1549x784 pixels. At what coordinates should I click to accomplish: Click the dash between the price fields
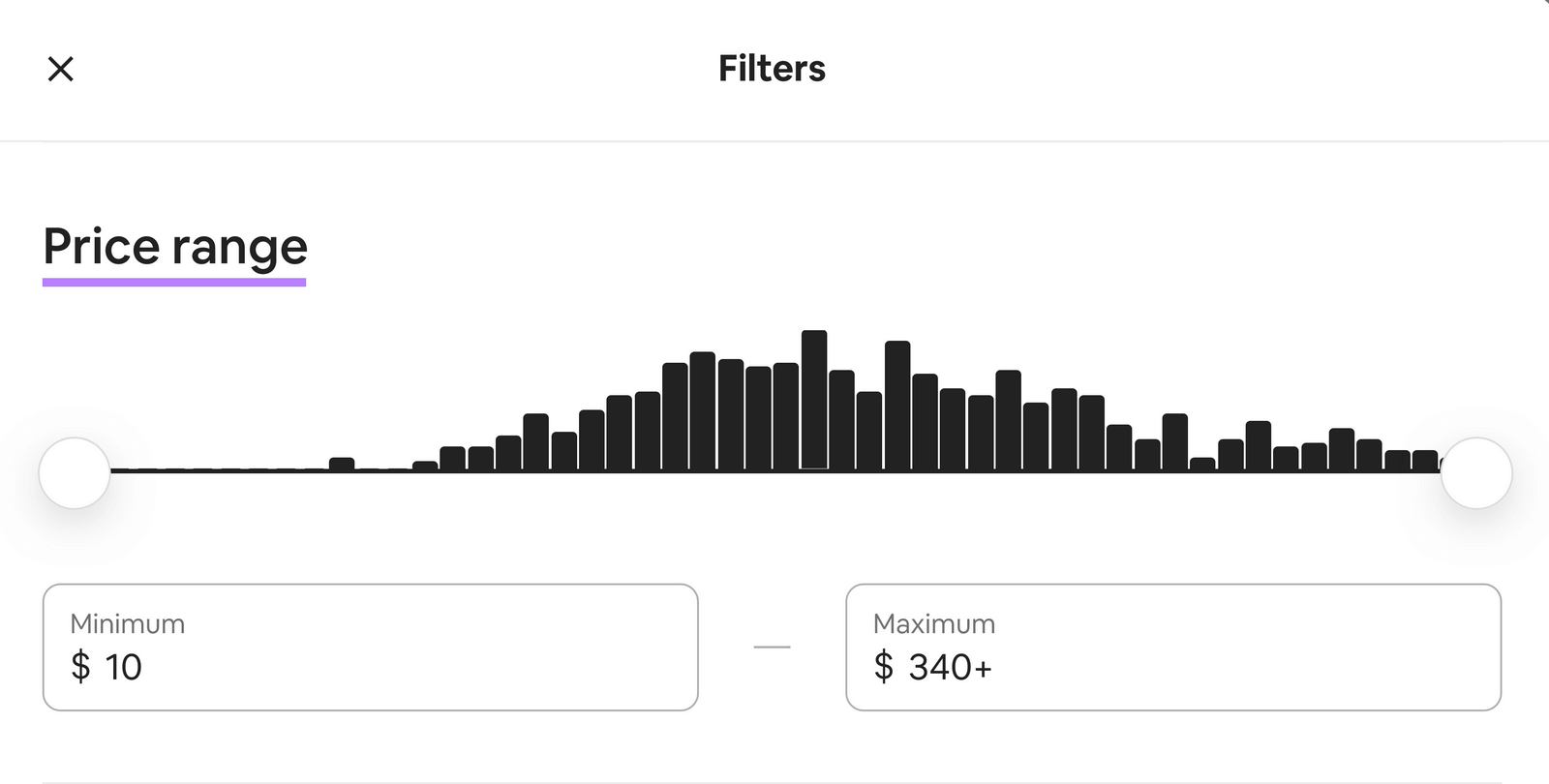click(772, 647)
